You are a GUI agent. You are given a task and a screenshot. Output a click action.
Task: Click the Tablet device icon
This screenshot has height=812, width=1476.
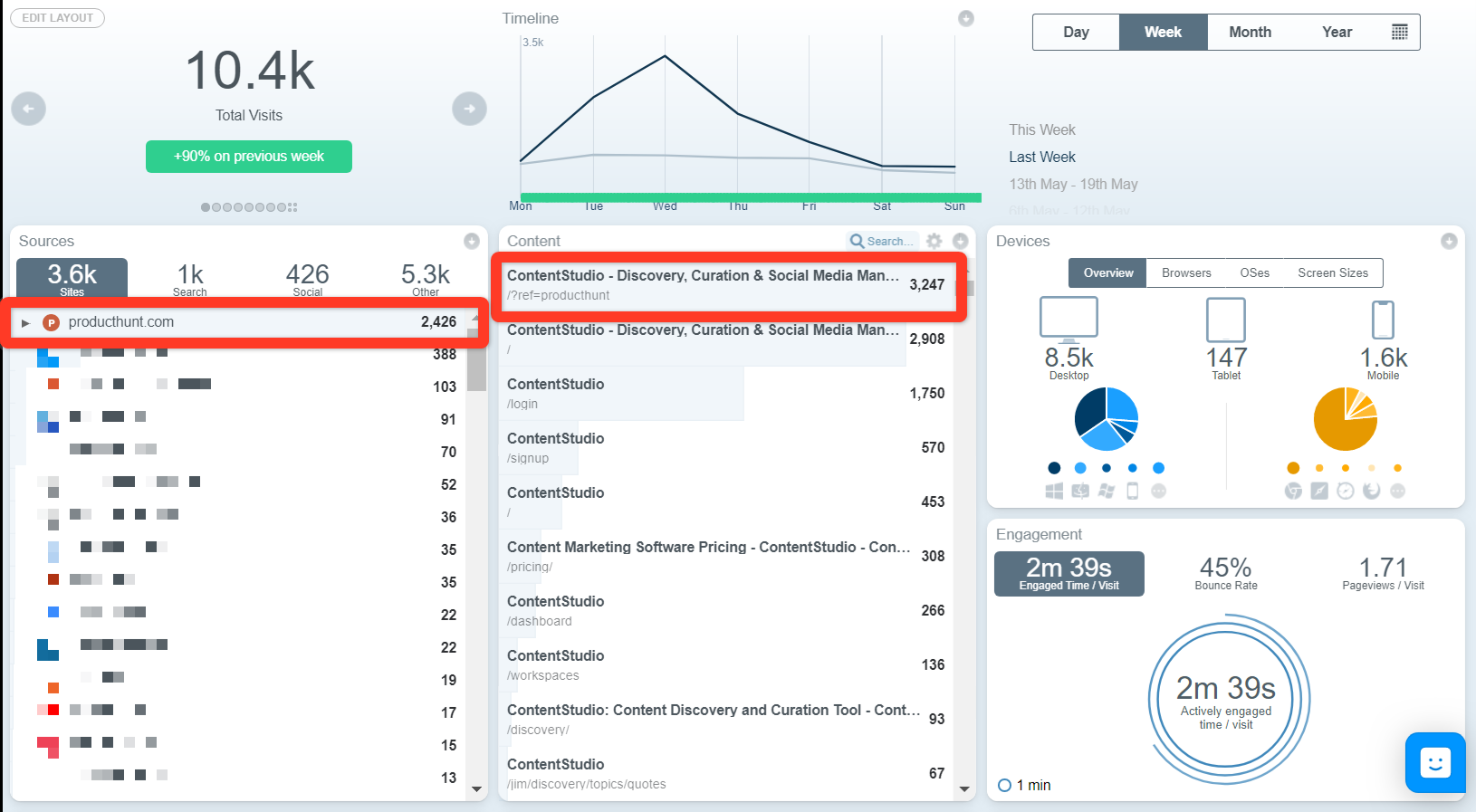click(x=1226, y=320)
